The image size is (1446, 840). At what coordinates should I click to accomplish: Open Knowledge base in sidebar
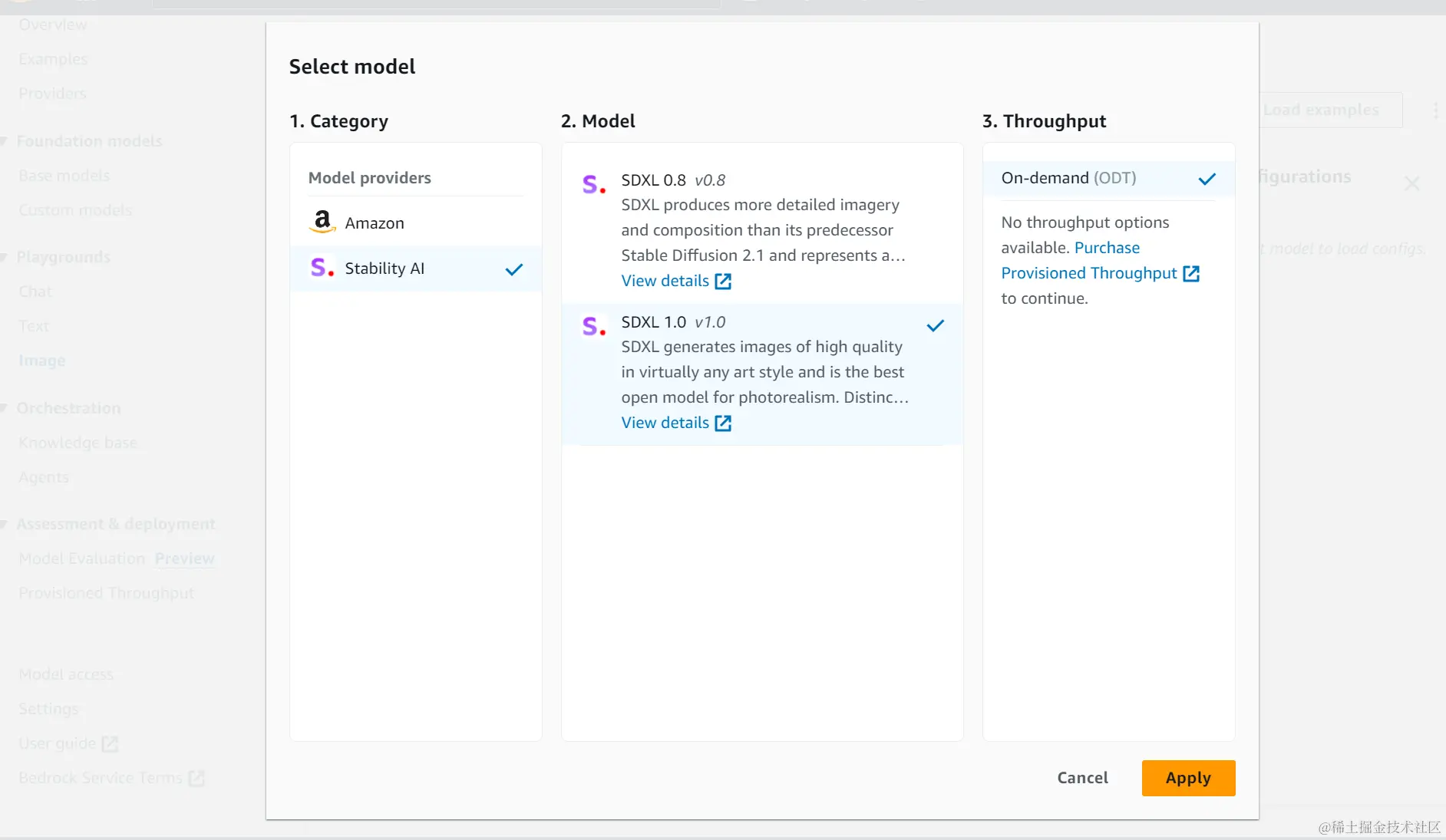pos(78,443)
